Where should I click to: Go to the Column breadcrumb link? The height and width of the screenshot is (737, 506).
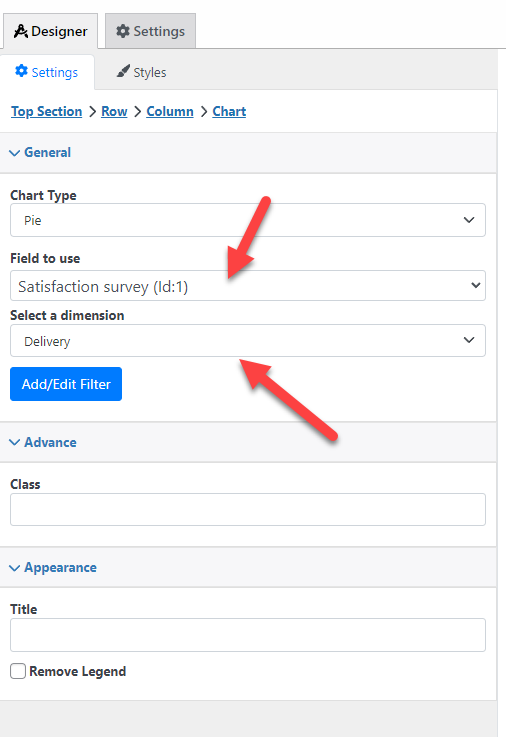170,111
